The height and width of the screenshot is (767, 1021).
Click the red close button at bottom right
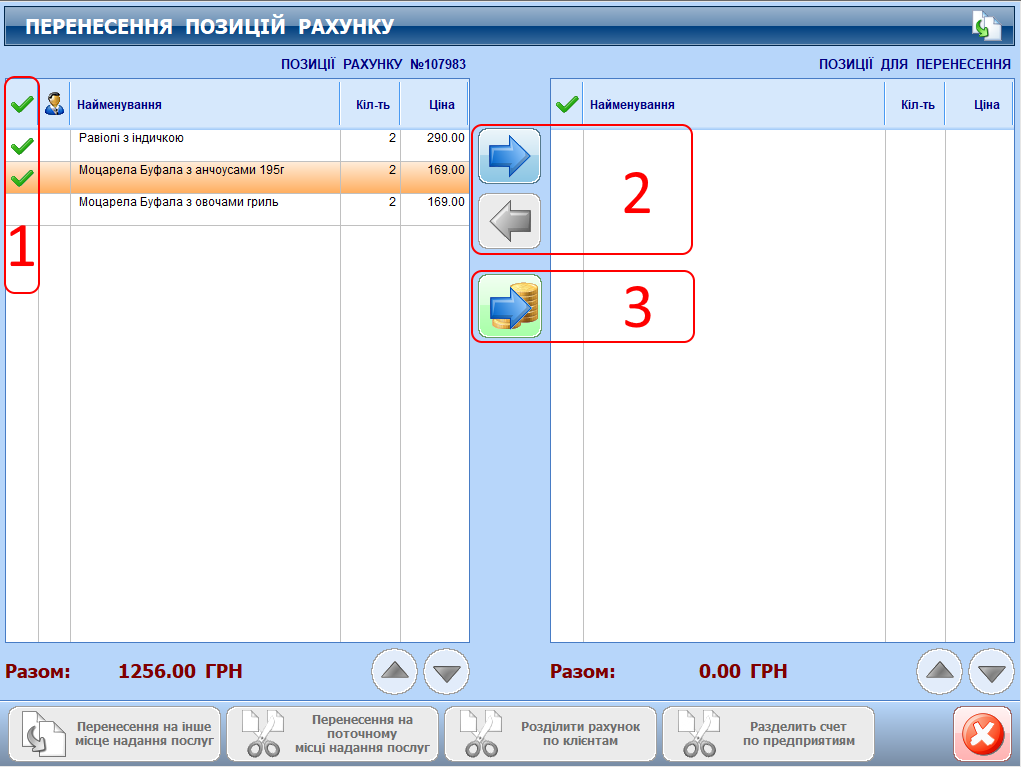click(982, 735)
